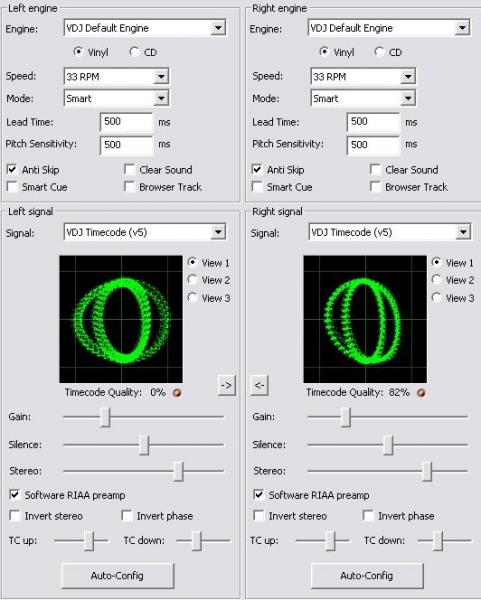The width and height of the screenshot is (481, 600).
Task: Click the right Timecode Quality indicator light
Action: pos(421,393)
